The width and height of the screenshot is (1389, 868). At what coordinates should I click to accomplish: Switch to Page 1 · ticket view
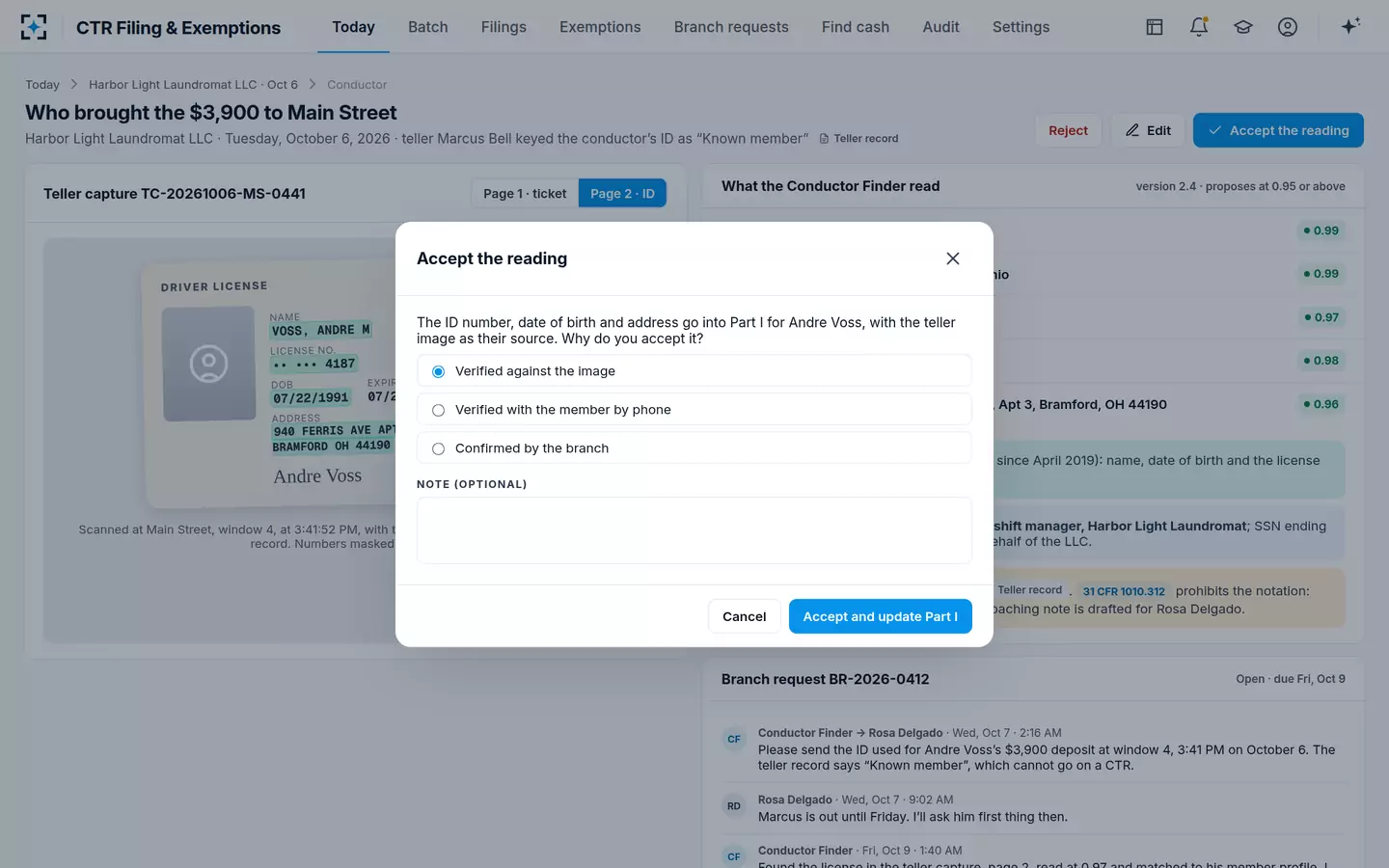(525, 193)
